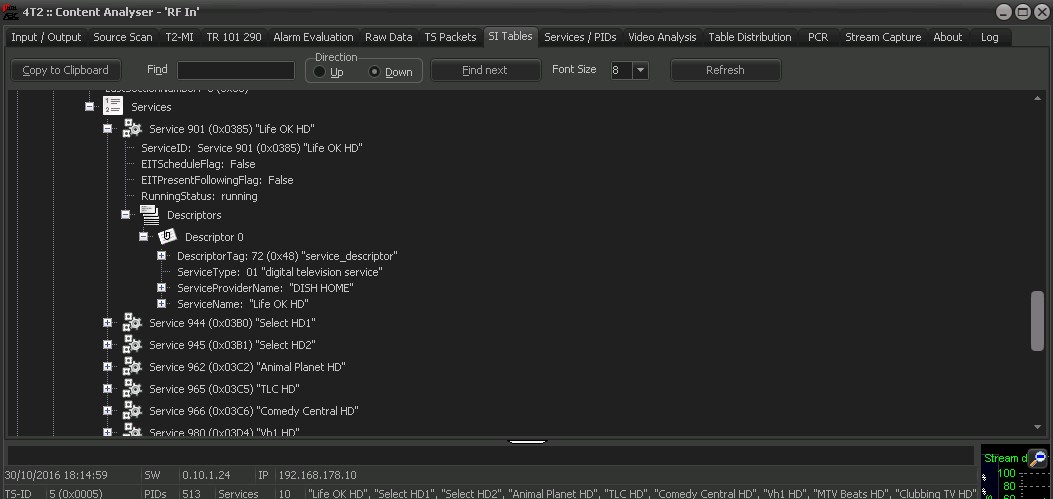The height and width of the screenshot is (499, 1053).
Task: Click the date time 30/10/2016 status entry
Action: pos(56,475)
